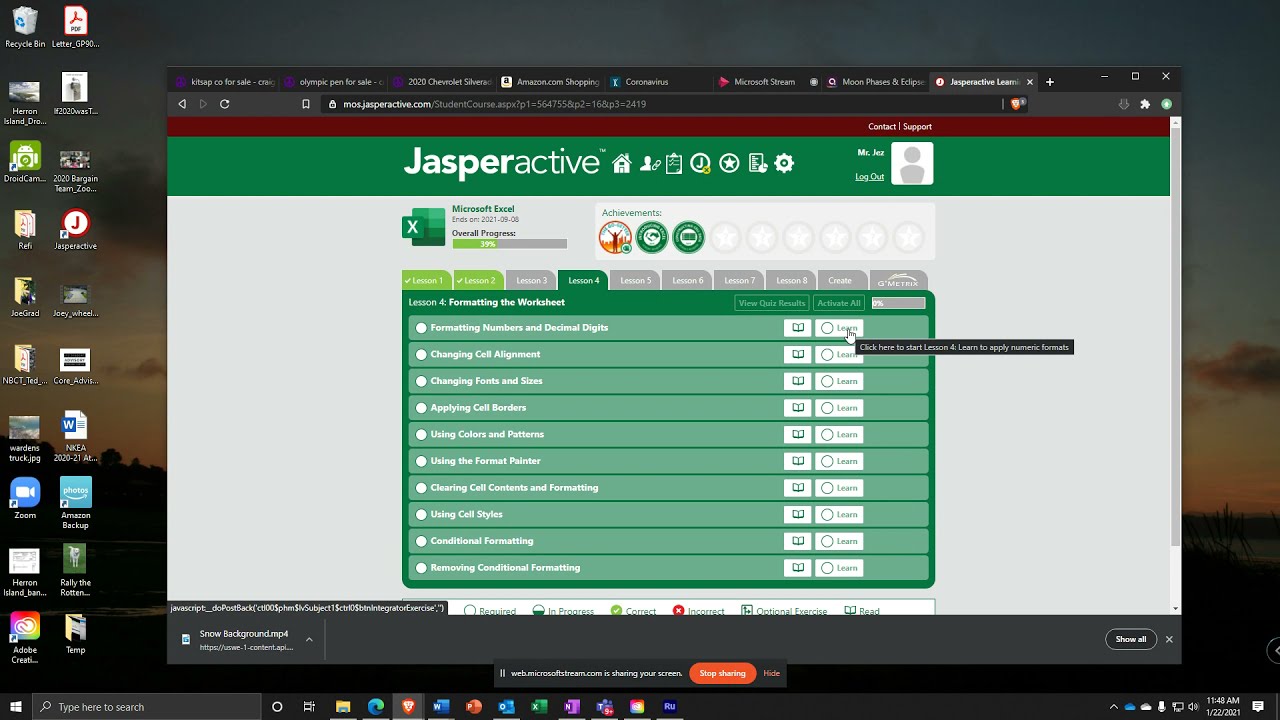1280x720 pixels.
Task: Select circle beside Changing Fonts and Sizes
Action: 421,381
